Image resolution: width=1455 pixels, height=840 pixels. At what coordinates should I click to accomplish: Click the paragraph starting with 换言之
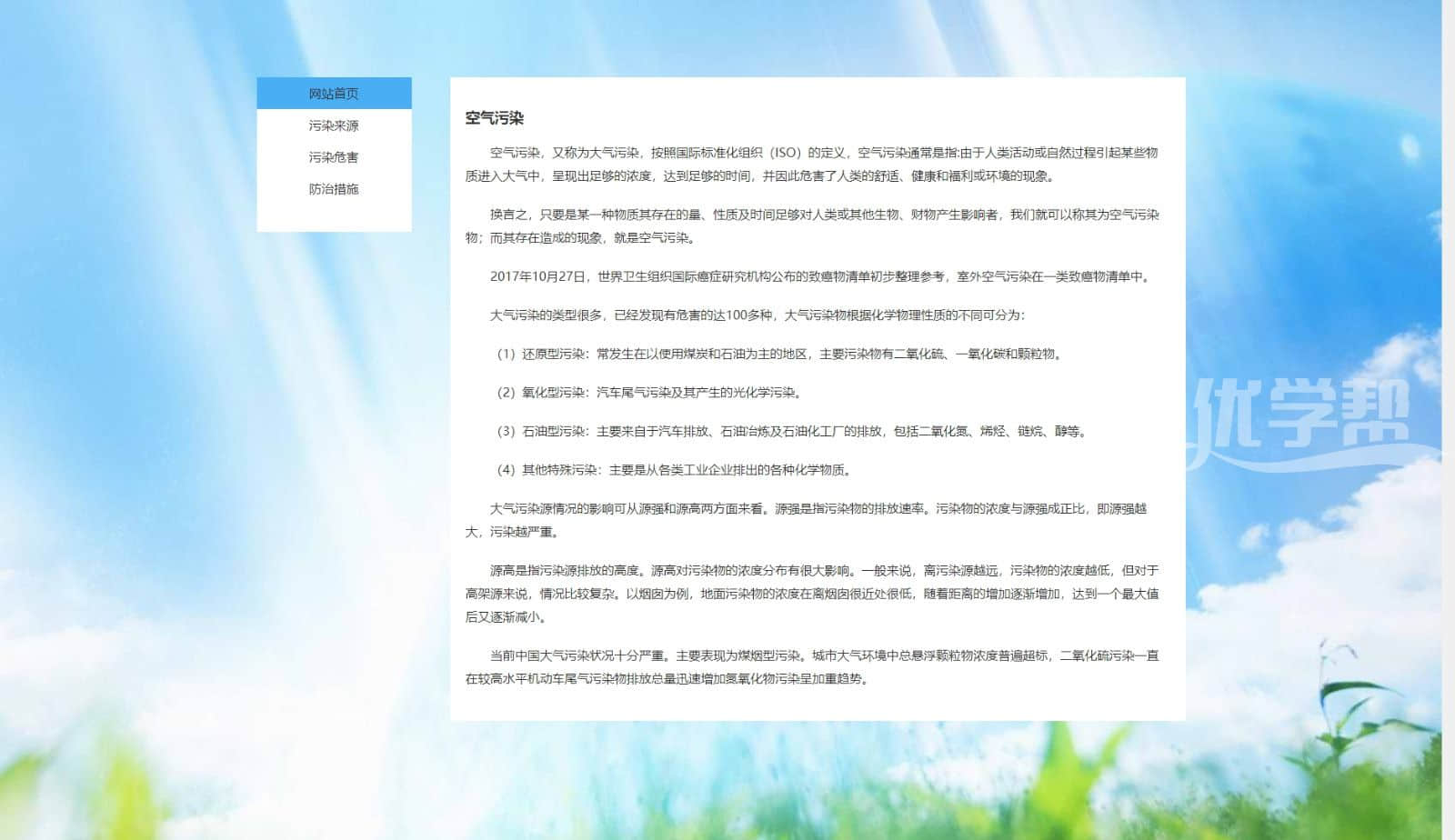tap(811, 226)
